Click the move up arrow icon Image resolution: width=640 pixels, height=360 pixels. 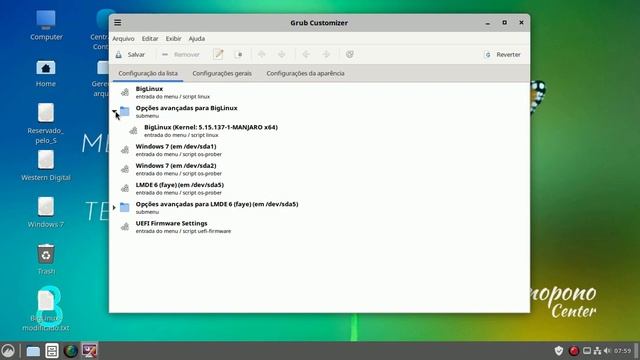tap(262, 54)
